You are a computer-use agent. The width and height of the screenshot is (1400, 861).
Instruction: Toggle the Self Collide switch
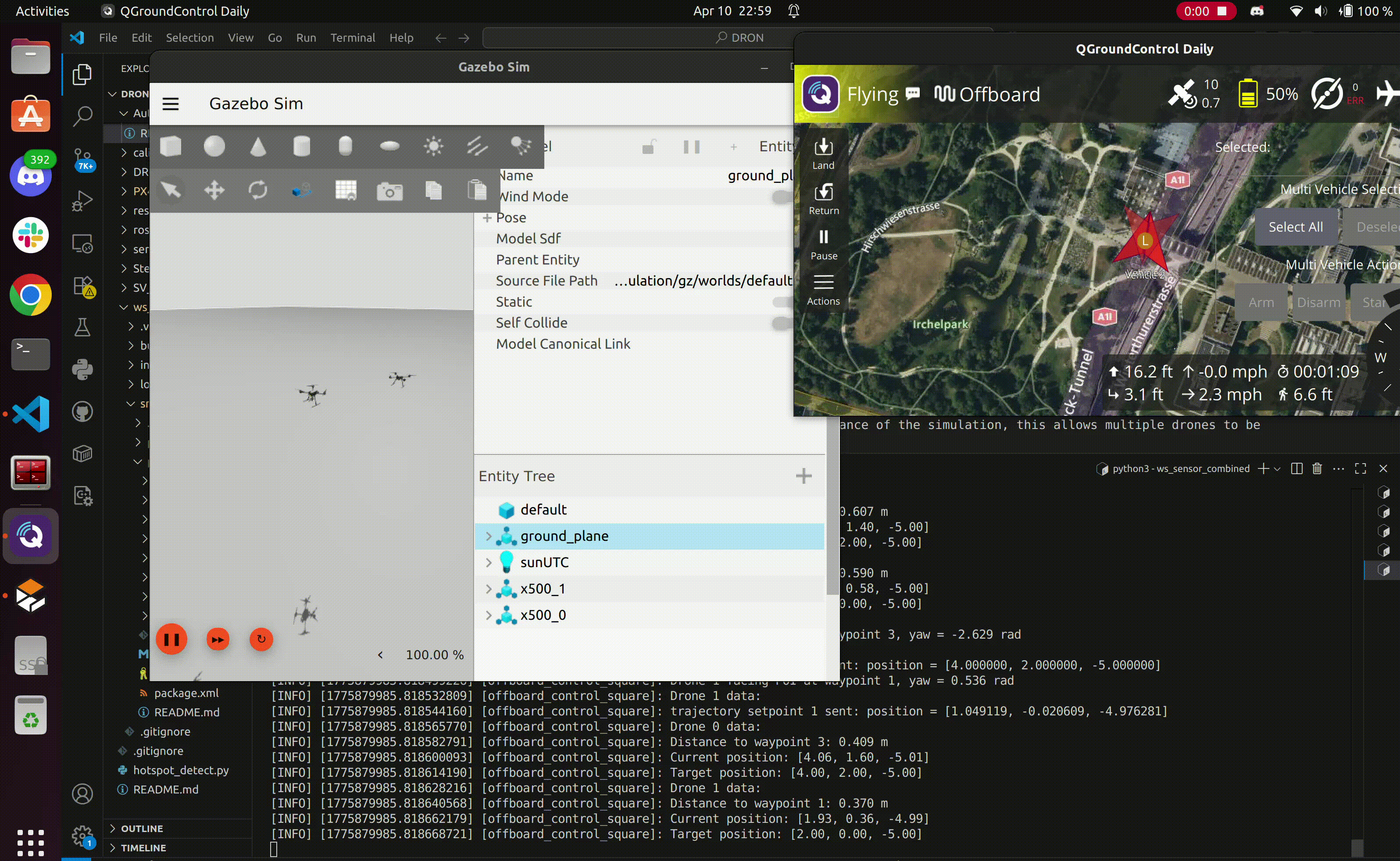tap(782, 323)
